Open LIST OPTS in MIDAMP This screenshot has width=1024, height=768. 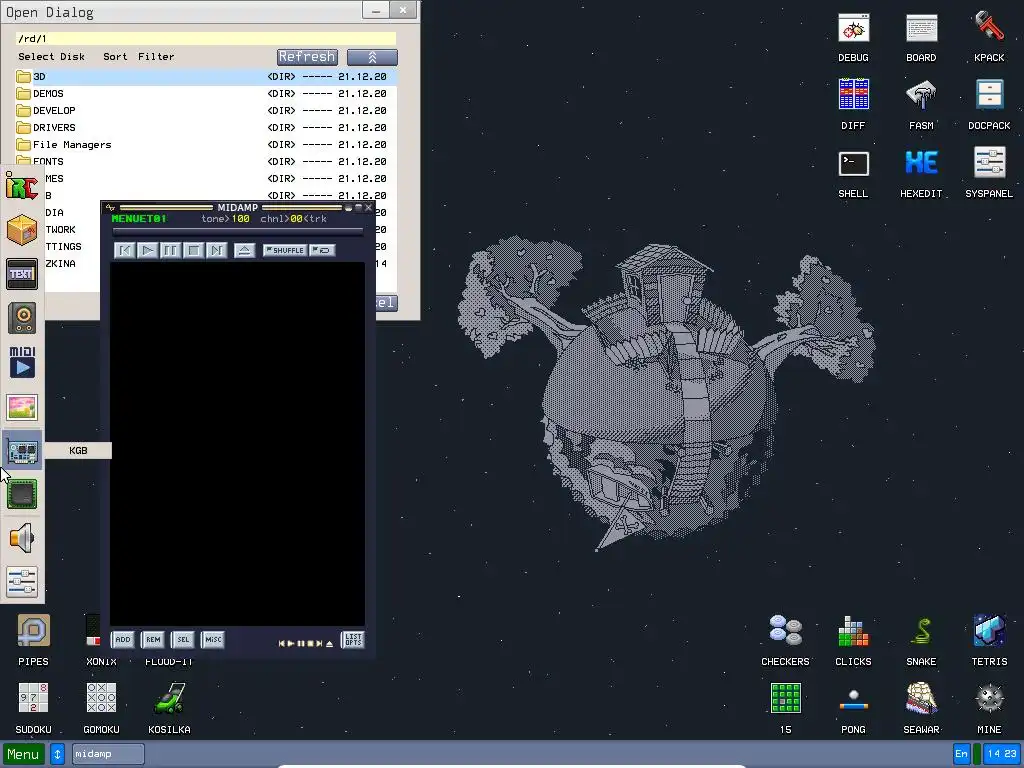coord(353,639)
